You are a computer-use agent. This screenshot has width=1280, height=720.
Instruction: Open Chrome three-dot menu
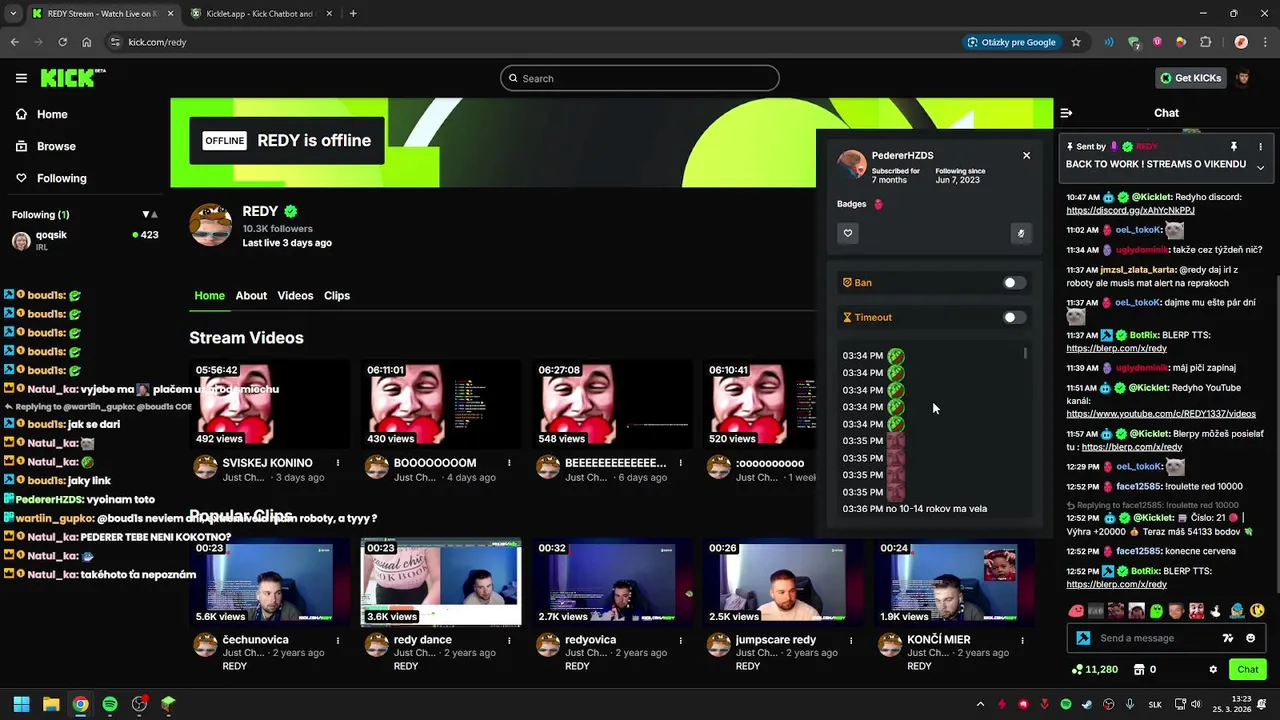click(x=1265, y=42)
